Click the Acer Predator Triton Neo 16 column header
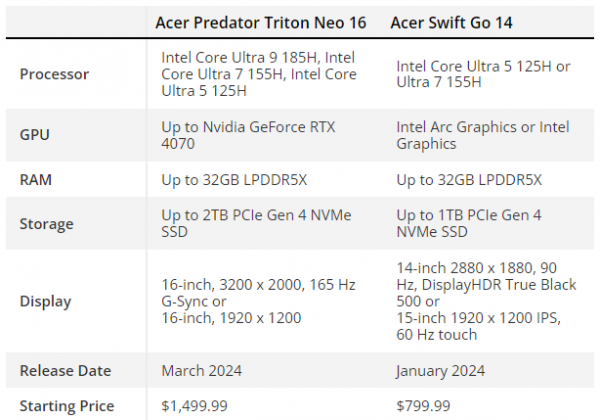Screen dimensions: 600x420 (x=260, y=23)
